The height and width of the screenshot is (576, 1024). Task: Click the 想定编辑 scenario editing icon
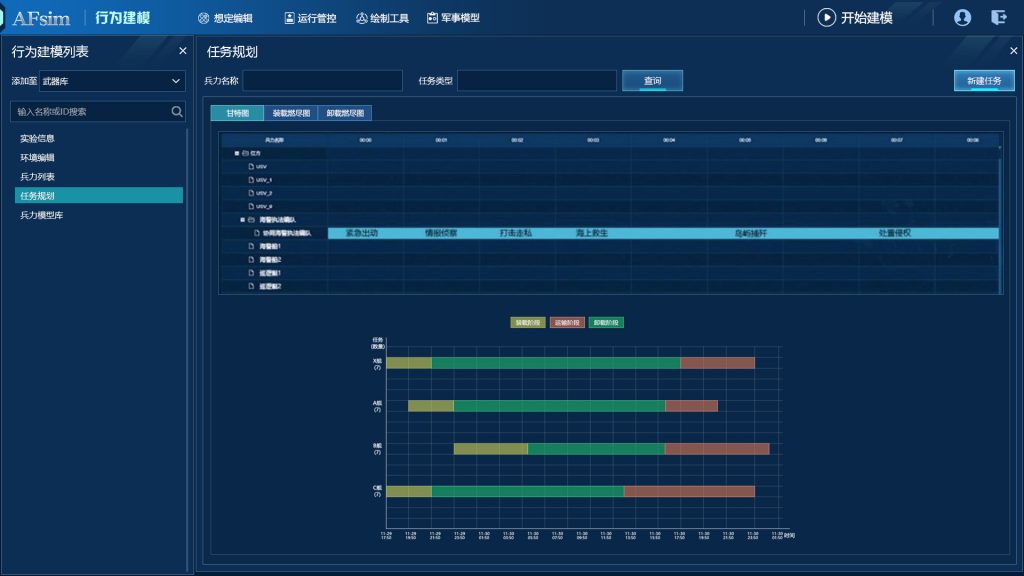[204, 18]
